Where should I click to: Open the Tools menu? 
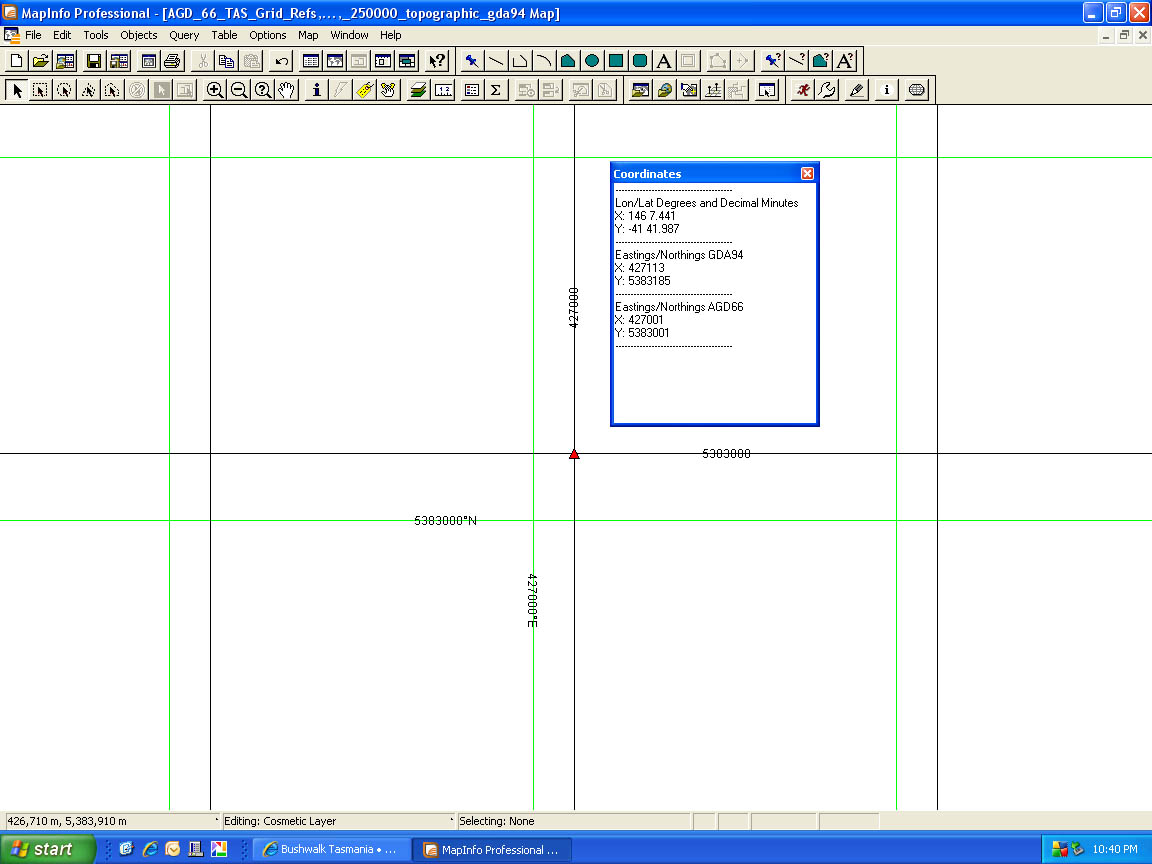coord(96,35)
